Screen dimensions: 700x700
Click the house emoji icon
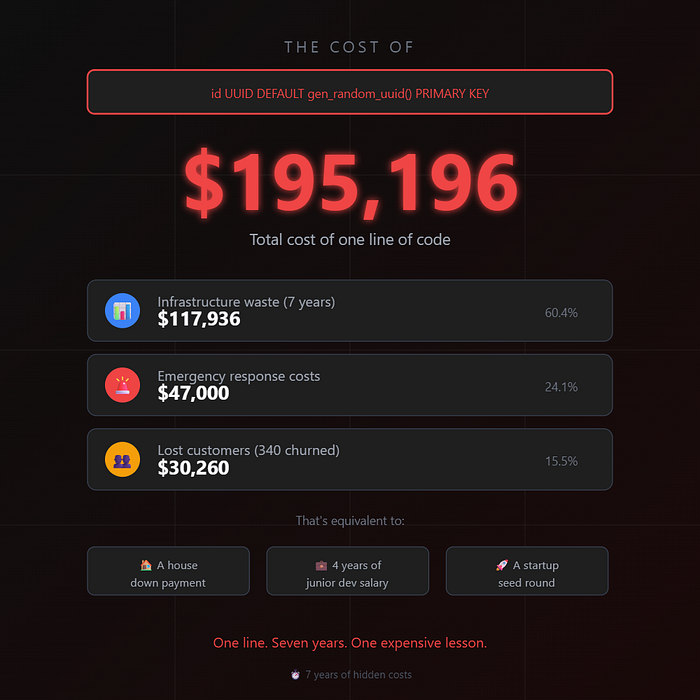point(146,565)
